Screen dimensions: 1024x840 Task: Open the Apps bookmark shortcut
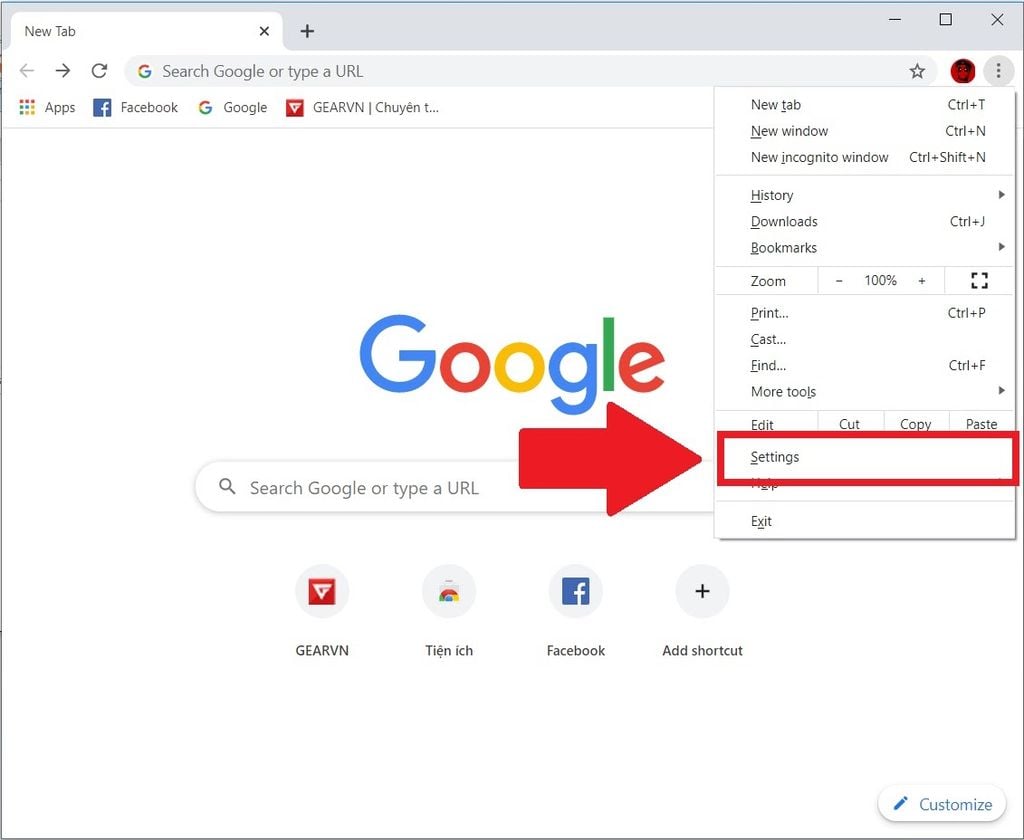coord(47,107)
